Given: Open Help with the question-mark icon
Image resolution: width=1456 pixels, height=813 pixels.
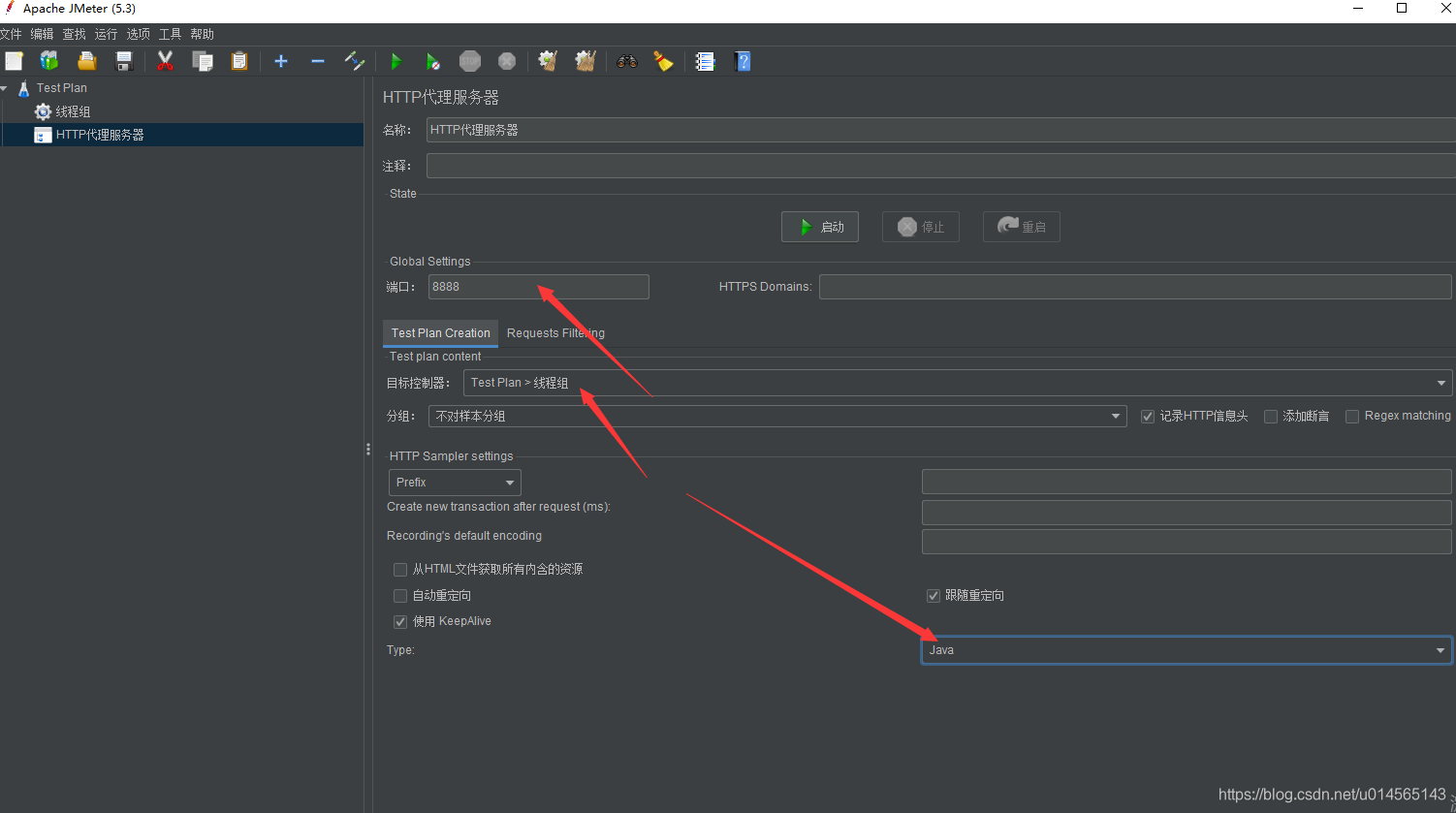Looking at the screenshot, I should 743,61.
